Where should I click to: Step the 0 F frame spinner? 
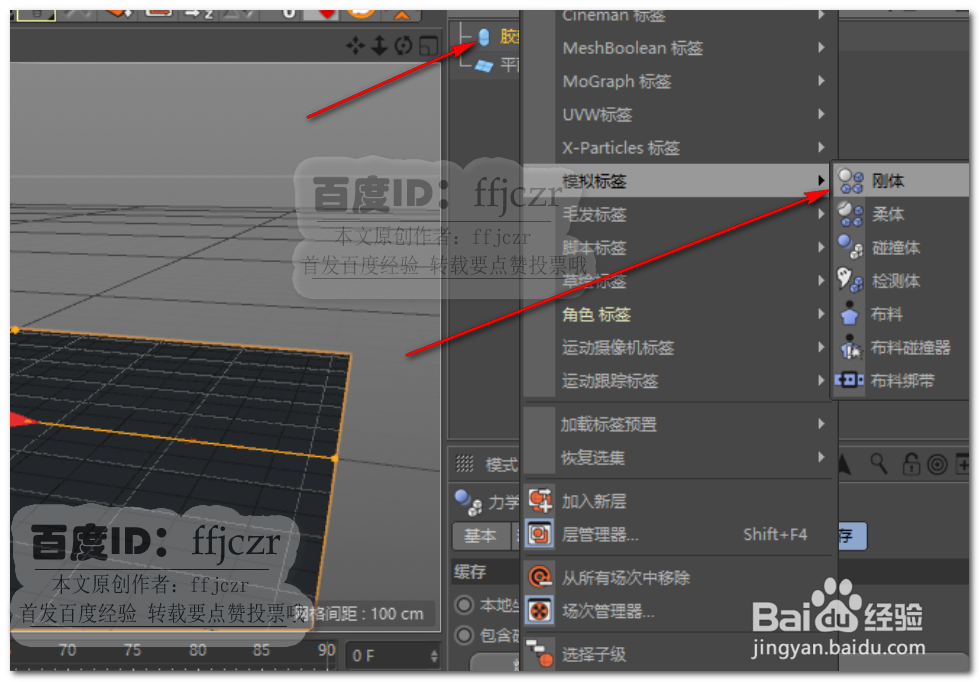pyautogui.click(x=434, y=656)
